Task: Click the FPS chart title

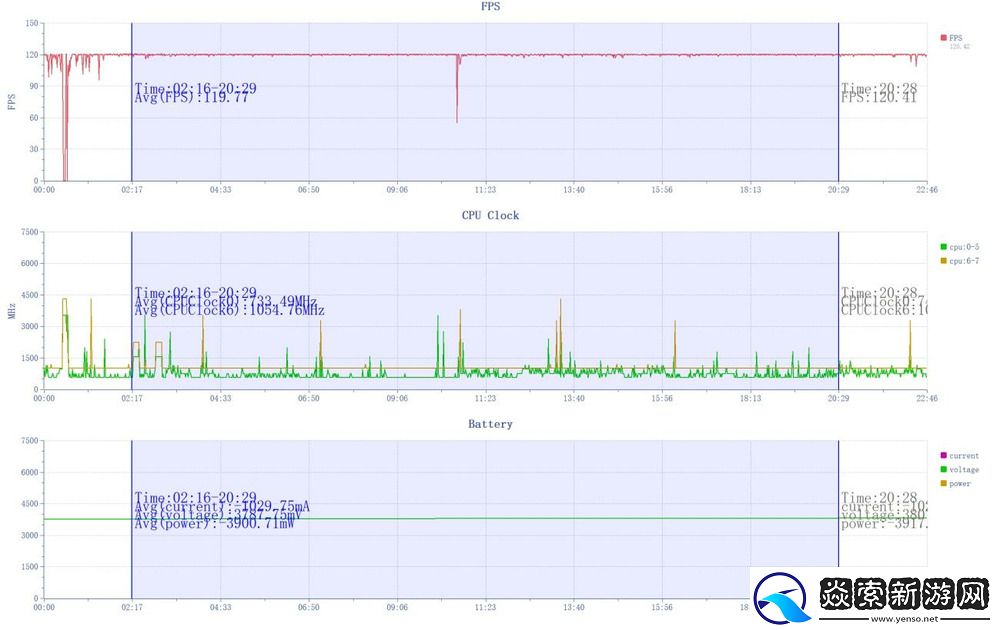Action: click(x=490, y=6)
